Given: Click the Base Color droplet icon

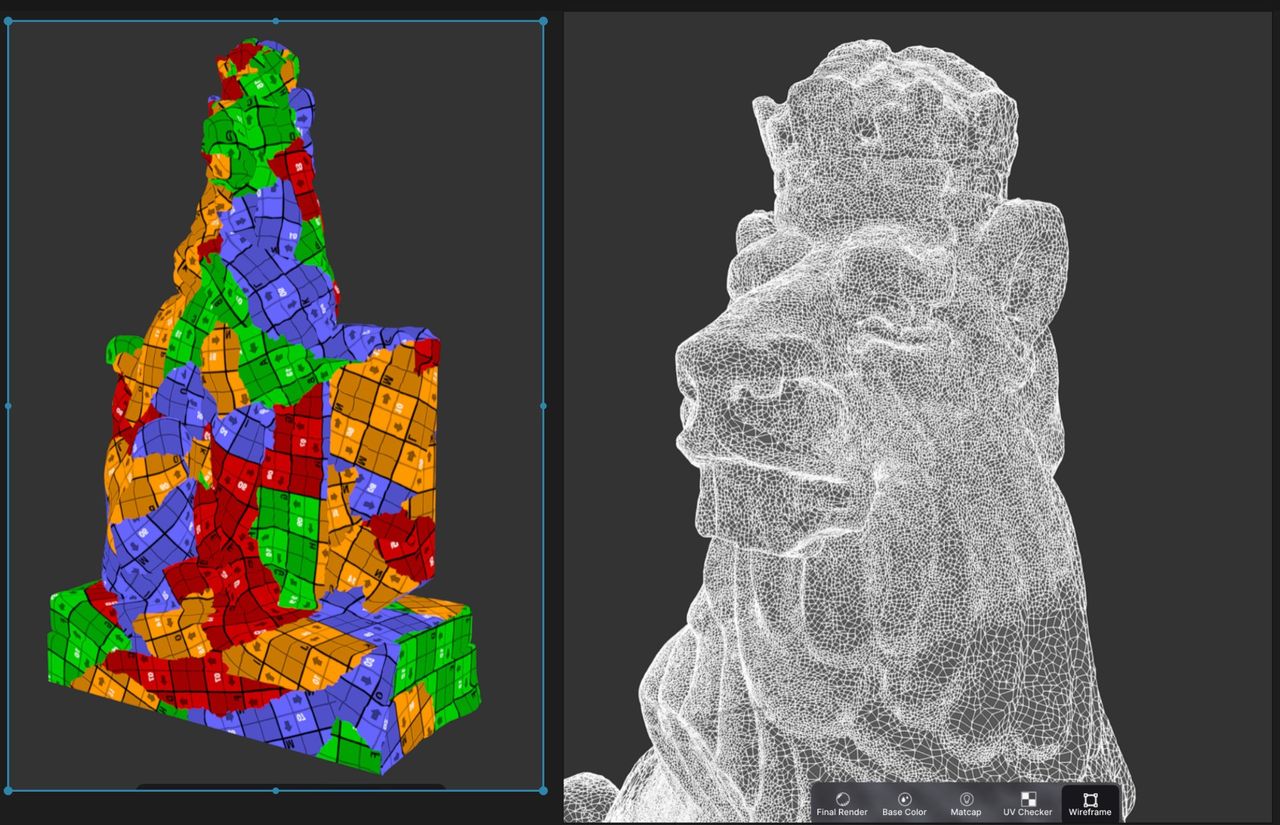Looking at the screenshot, I should [903, 800].
